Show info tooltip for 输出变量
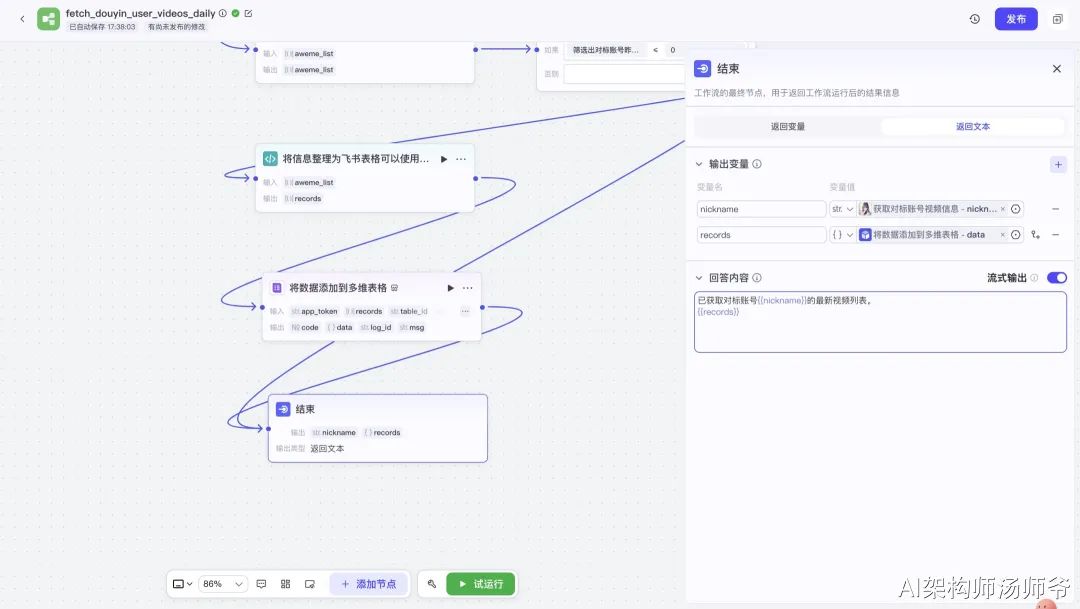This screenshot has width=1080, height=609. click(x=757, y=164)
